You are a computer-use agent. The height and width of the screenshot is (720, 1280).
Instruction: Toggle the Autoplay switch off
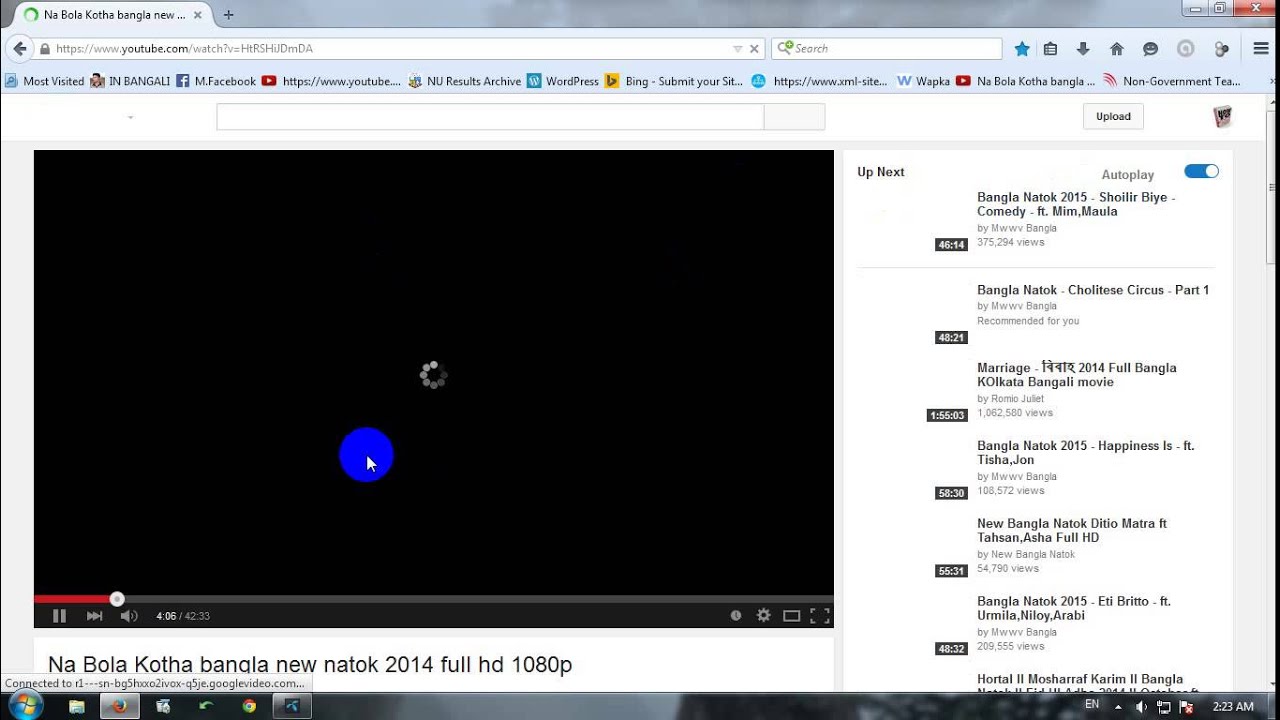[1201, 172]
